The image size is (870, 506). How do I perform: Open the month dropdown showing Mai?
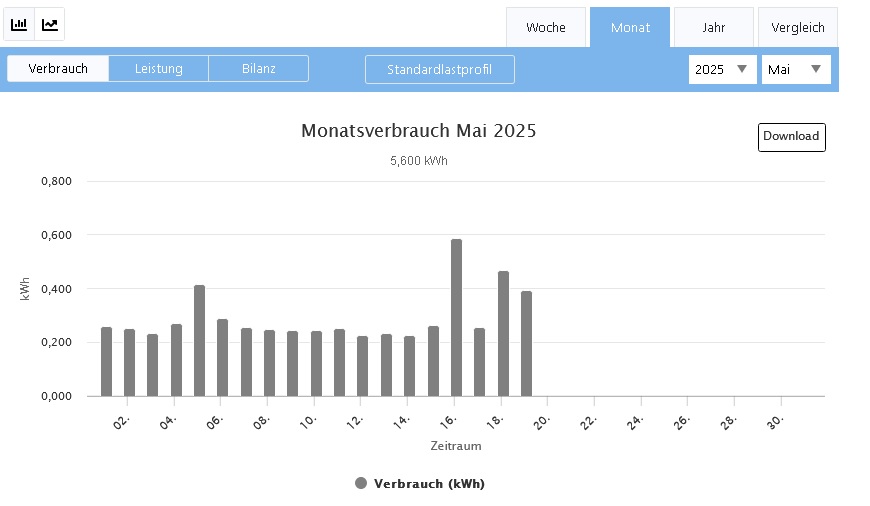(796, 69)
